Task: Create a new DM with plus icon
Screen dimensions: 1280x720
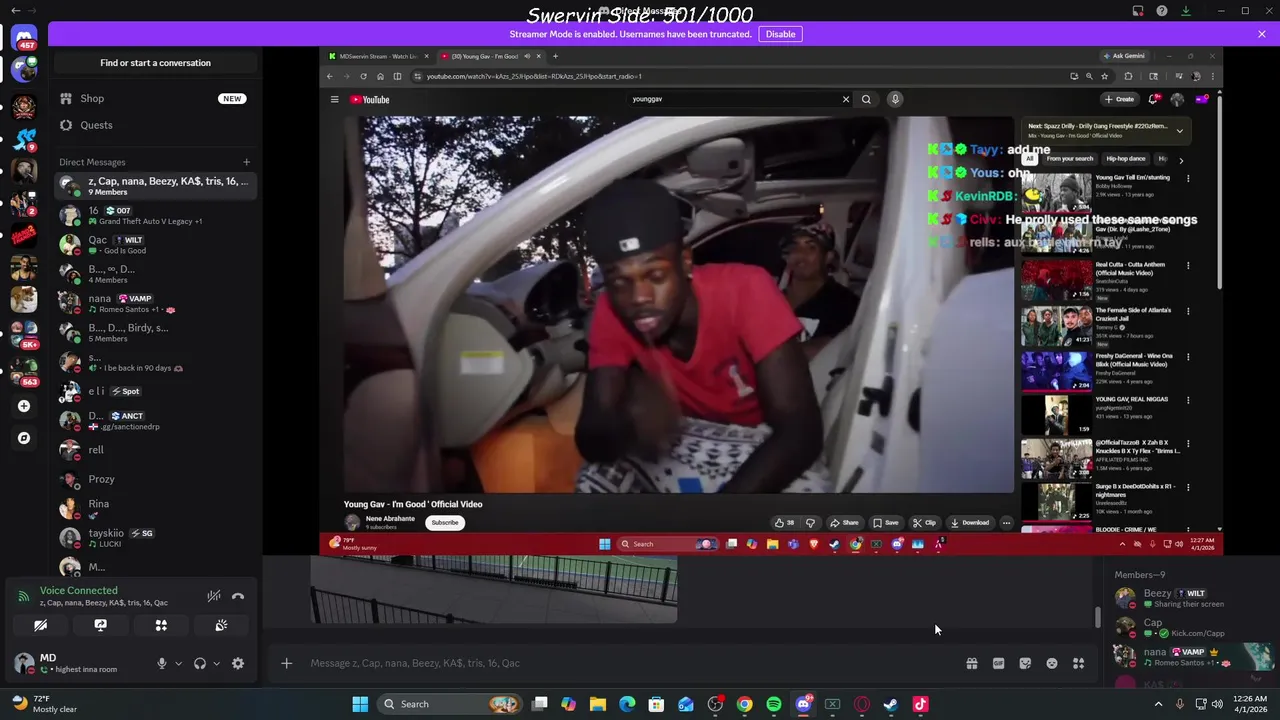Action: click(x=246, y=162)
